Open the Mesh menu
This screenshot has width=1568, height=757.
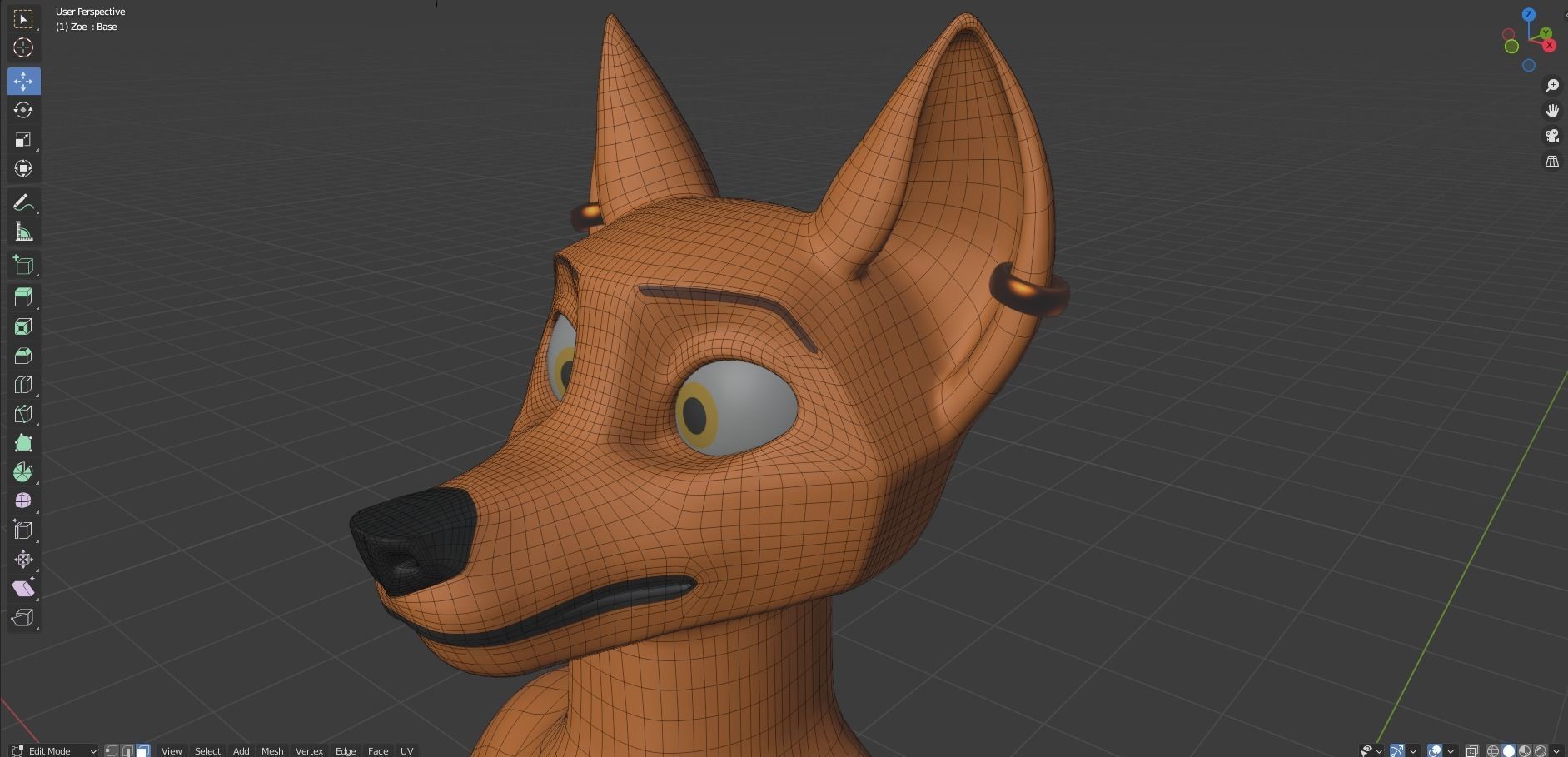(x=272, y=750)
